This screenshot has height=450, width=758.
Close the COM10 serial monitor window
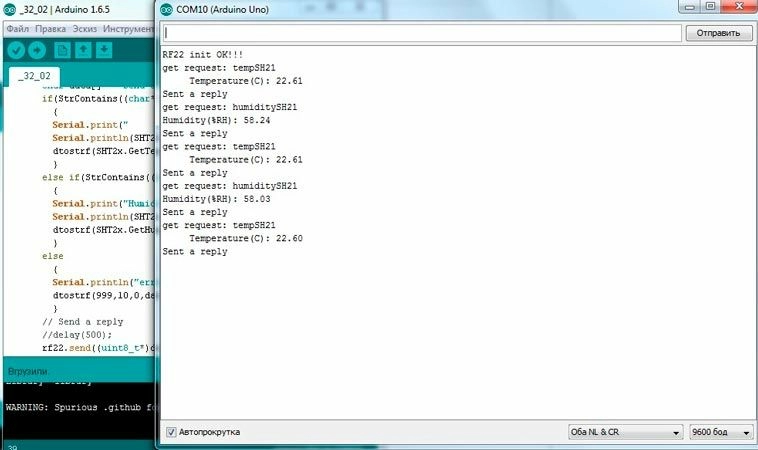click(740, 6)
